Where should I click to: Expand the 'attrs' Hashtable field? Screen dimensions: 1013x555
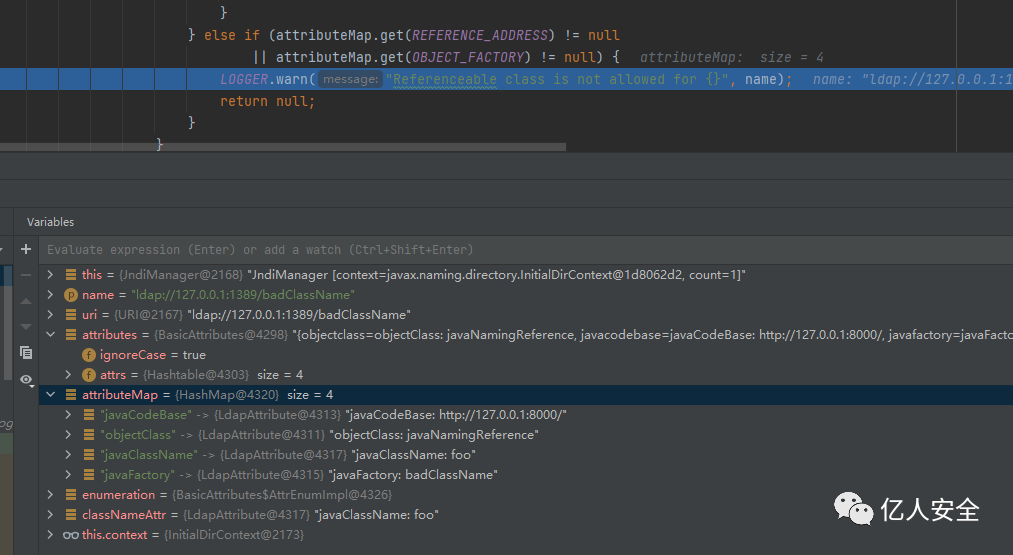tap(68, 375)
